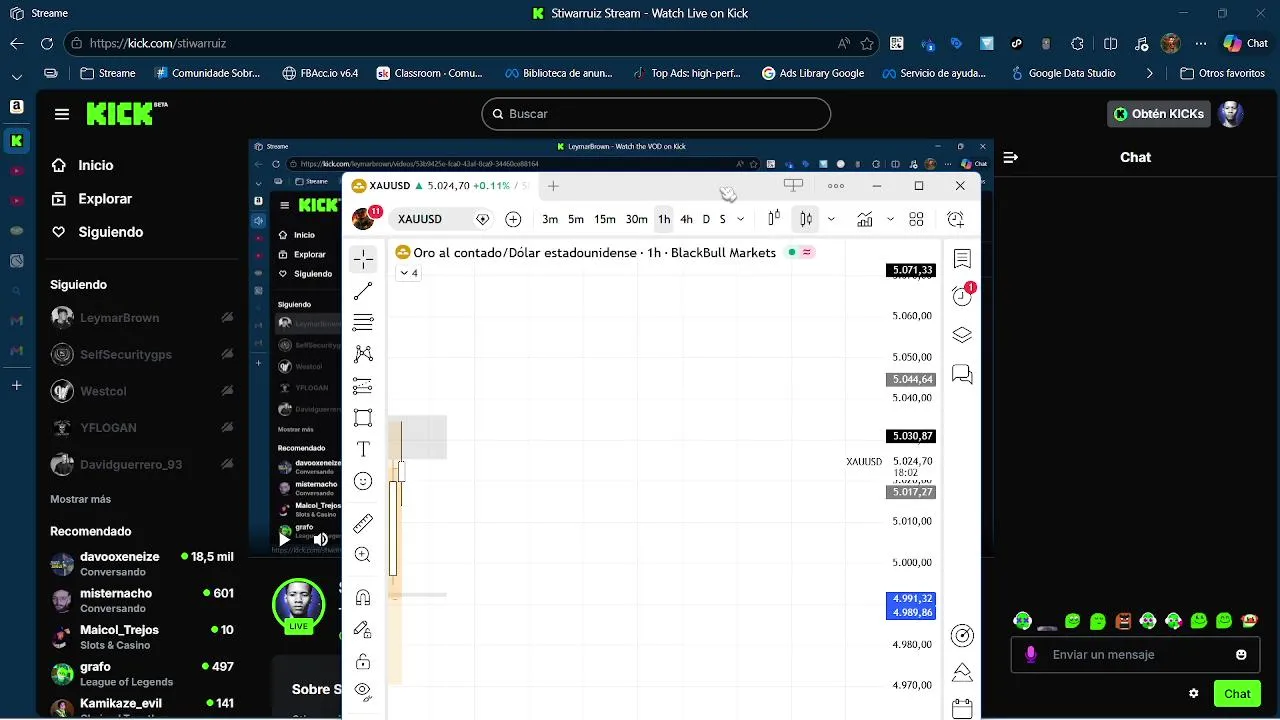The width and height of the screenshot is (1280, 720).
Task: Click Mostrar más under Siguiendo
Action: [81, 499]
